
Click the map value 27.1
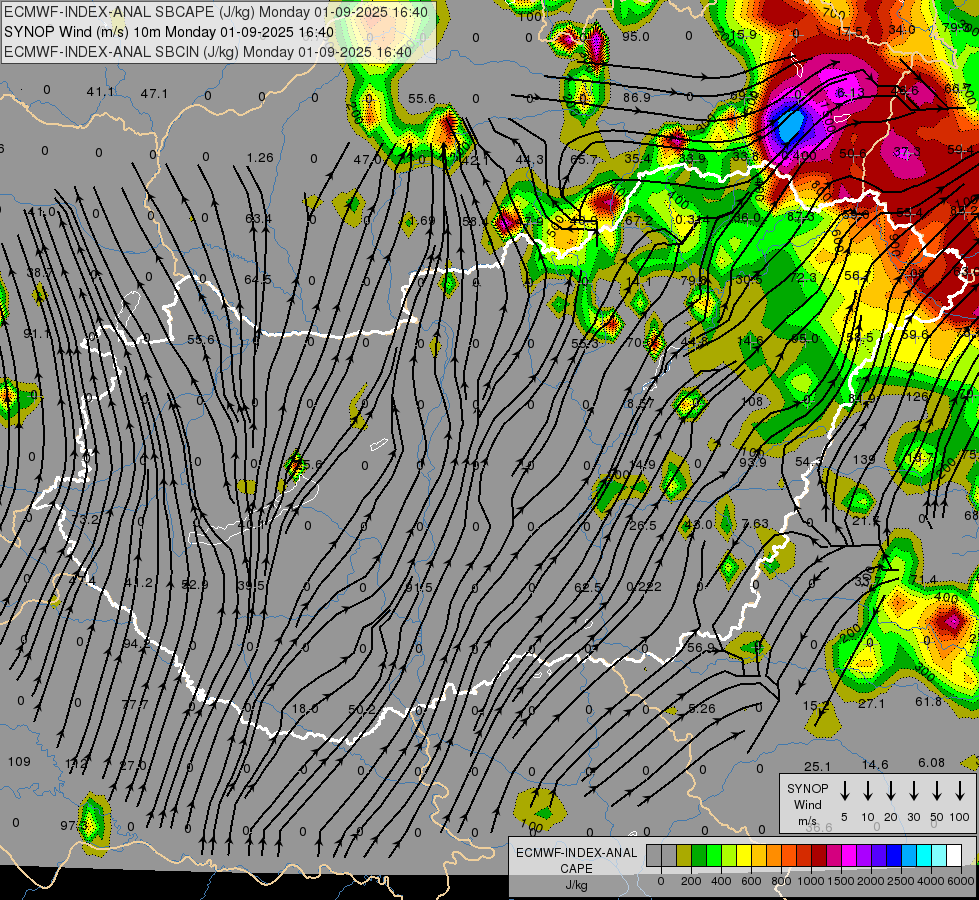pos(872,704)
